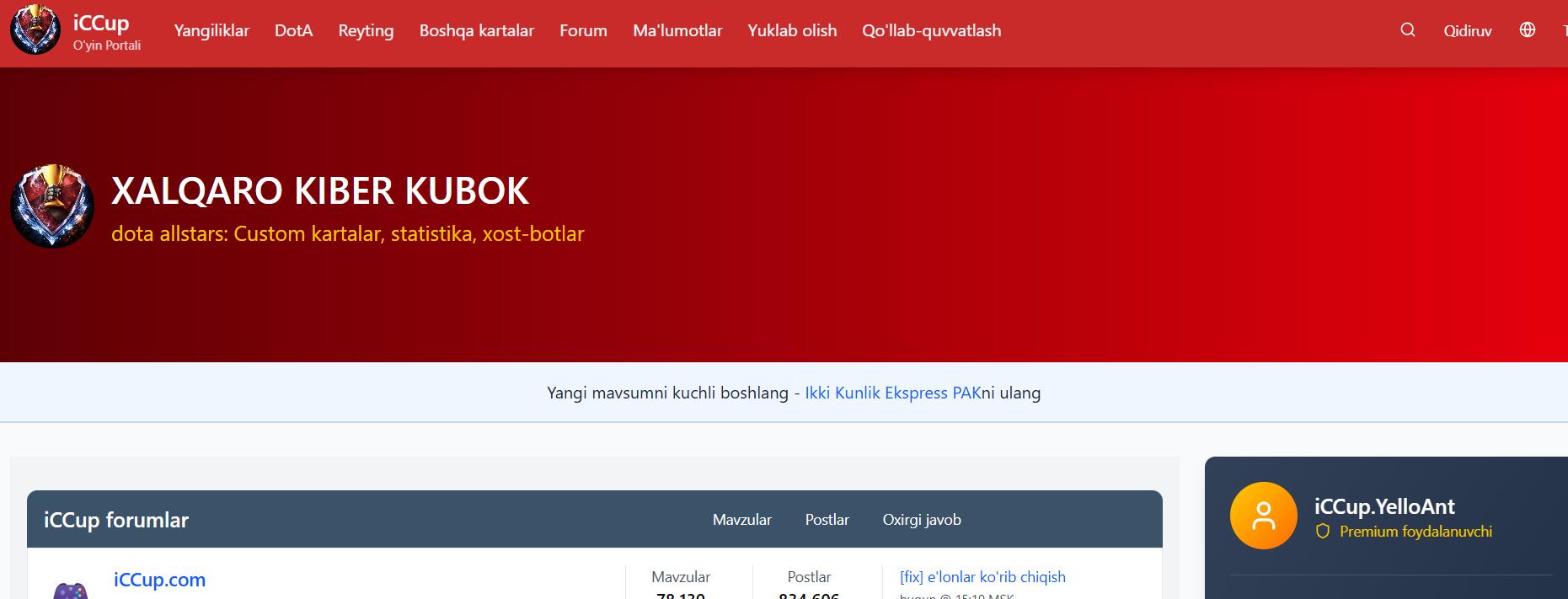Click the 'dota allstars: Custom kartalar' subtitle
Screen dimensions: 1568x599
point(348,233)
